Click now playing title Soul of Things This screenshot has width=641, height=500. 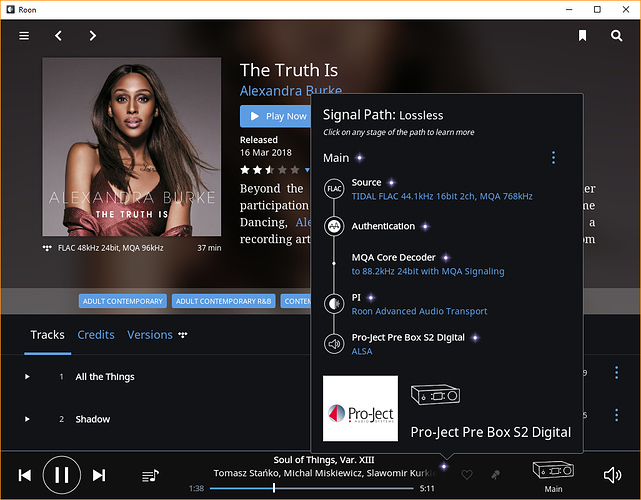(324, 460)
